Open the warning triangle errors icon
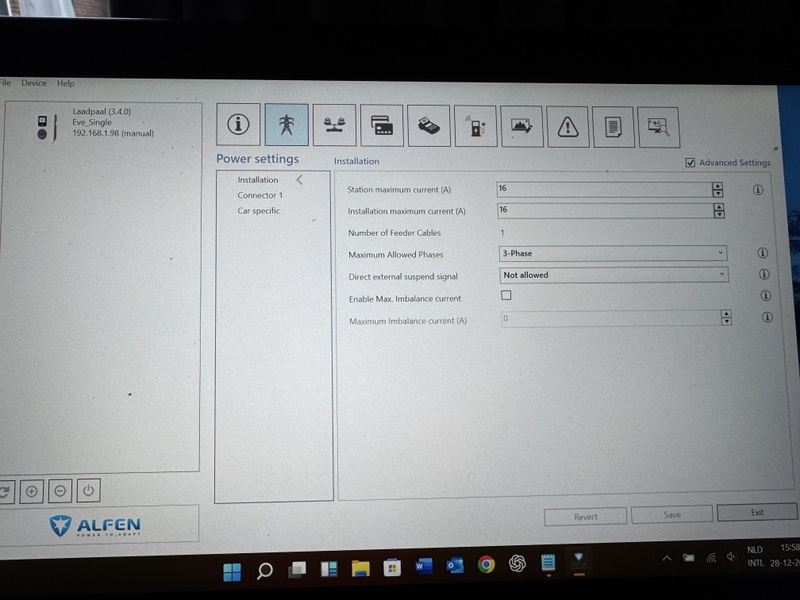The image size is (800, 600). coord(567,124)
